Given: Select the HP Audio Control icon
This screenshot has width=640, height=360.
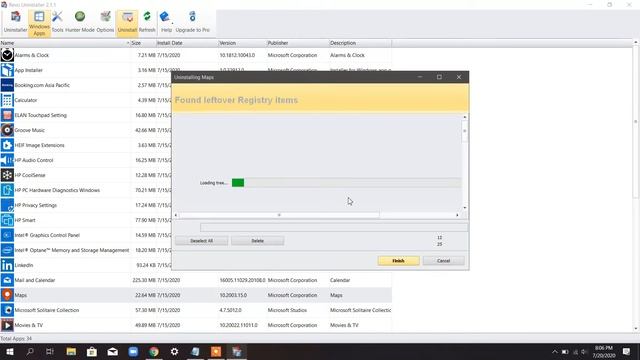Looking at the screenshot, I should click(7, 160).
